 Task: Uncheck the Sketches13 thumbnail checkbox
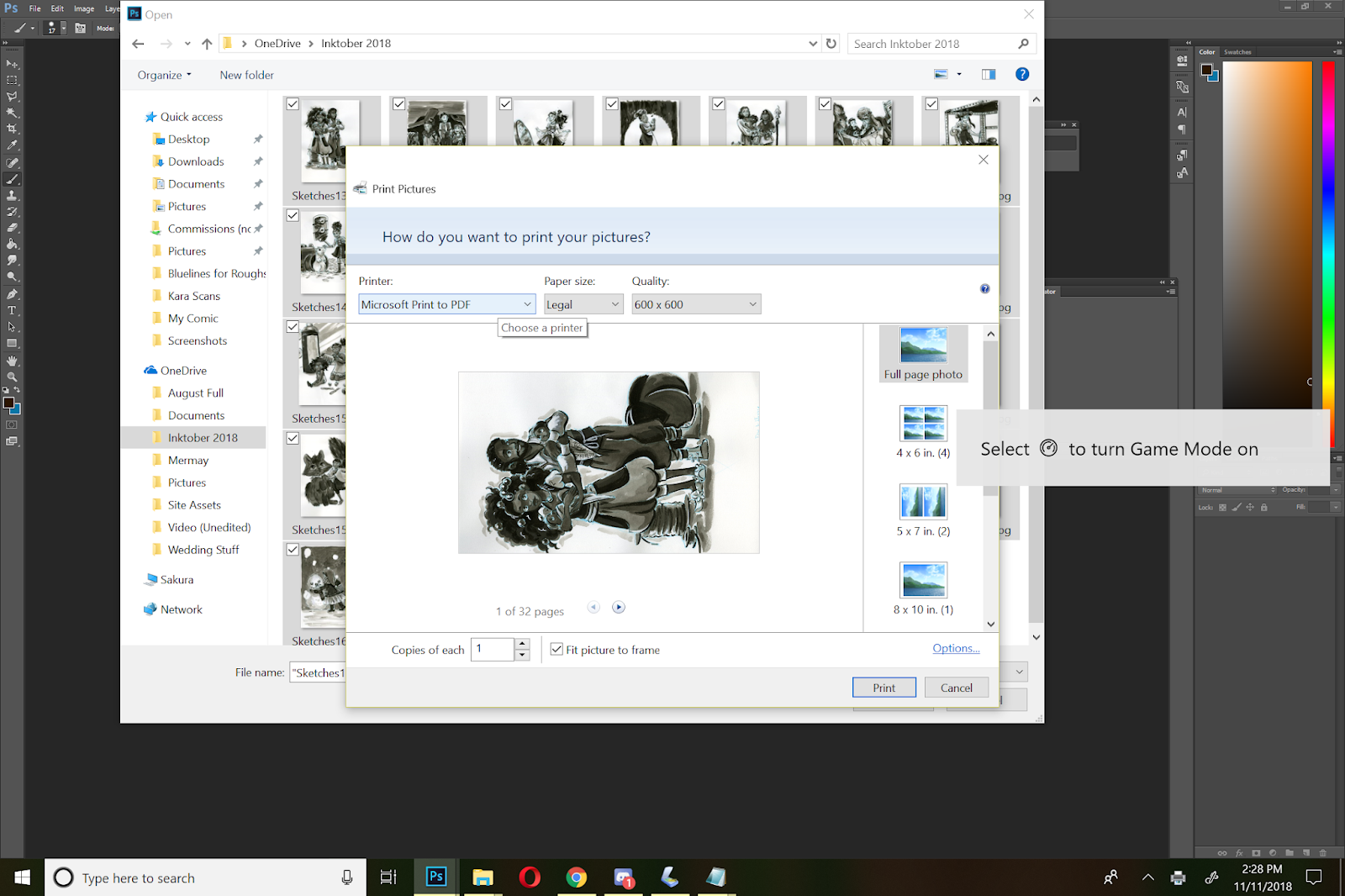click(293, 104)
